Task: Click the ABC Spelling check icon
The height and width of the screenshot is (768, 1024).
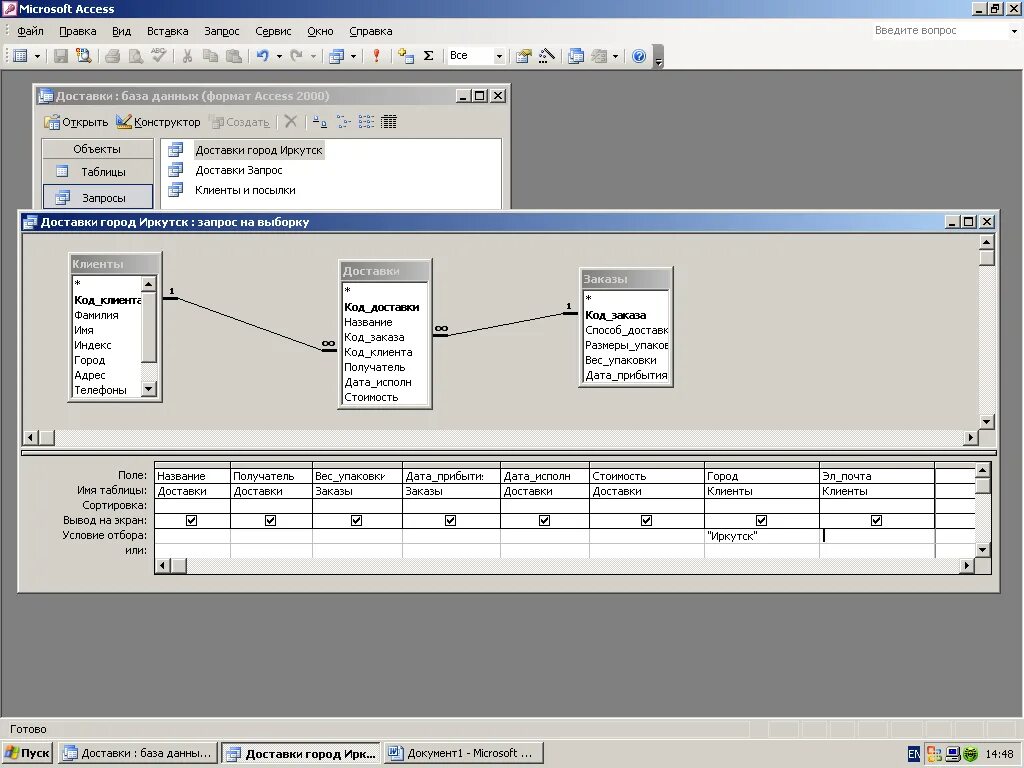Action: pos(158,56)
